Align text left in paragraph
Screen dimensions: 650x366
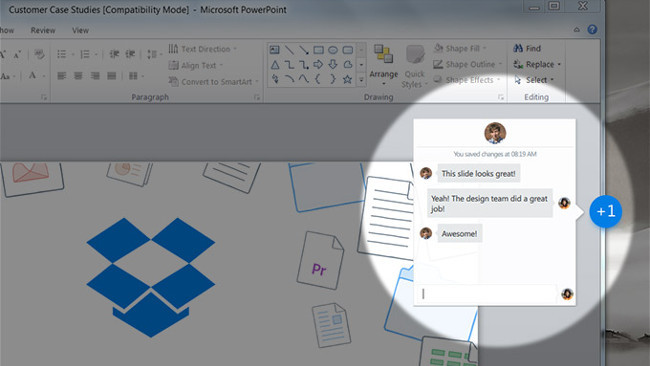[x=62, y=75]
